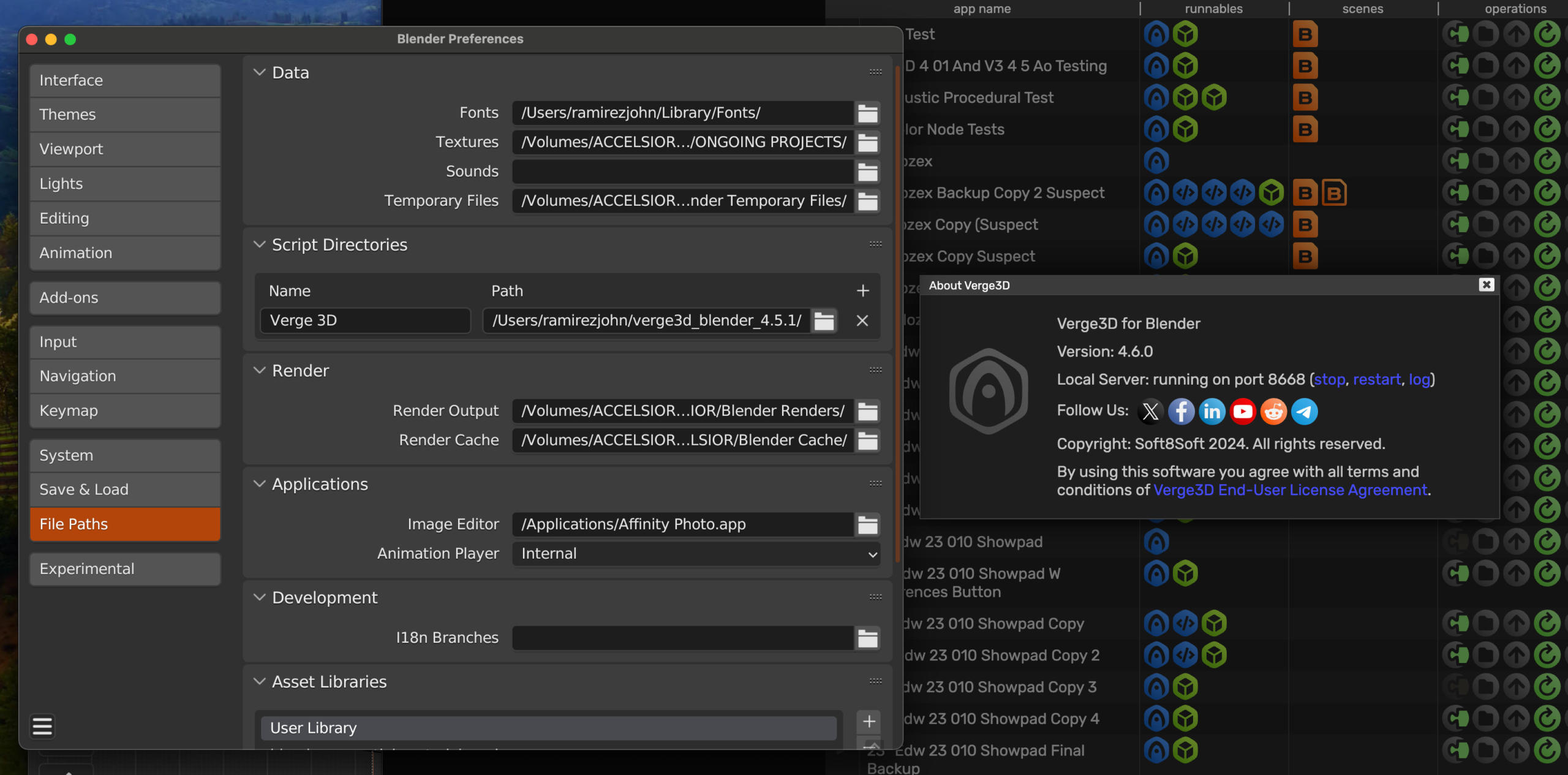
Task: Open the Experimental preferences tab
Action: [125, 569]
